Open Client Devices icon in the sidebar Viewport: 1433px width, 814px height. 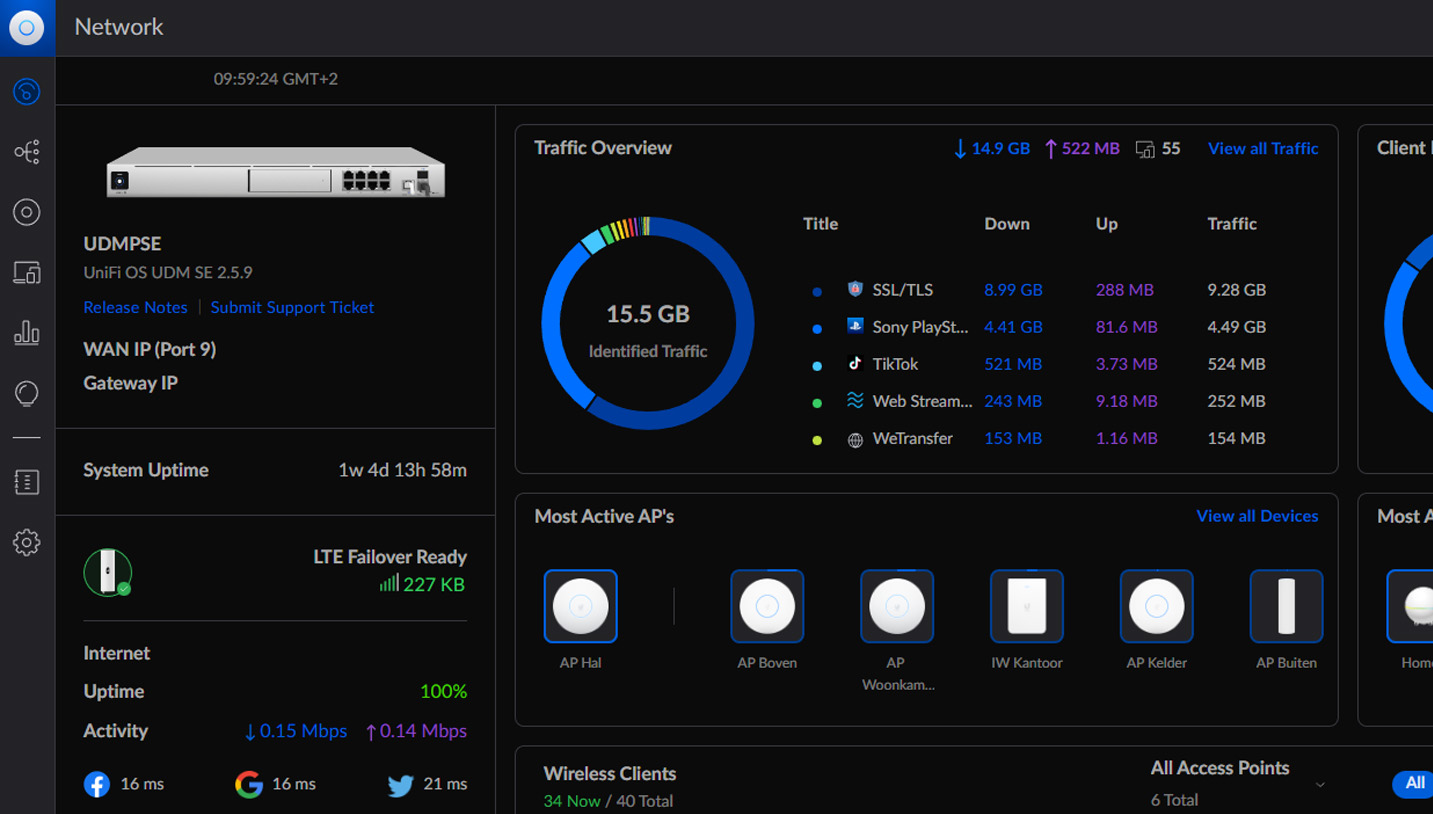click(x=27, y=272)
